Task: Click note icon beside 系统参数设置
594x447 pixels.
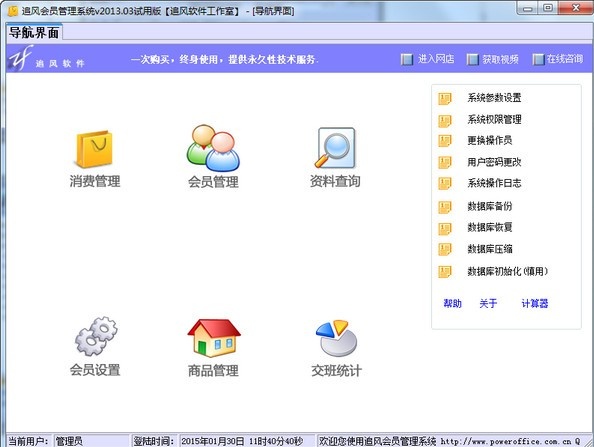Action: (445, 98)
